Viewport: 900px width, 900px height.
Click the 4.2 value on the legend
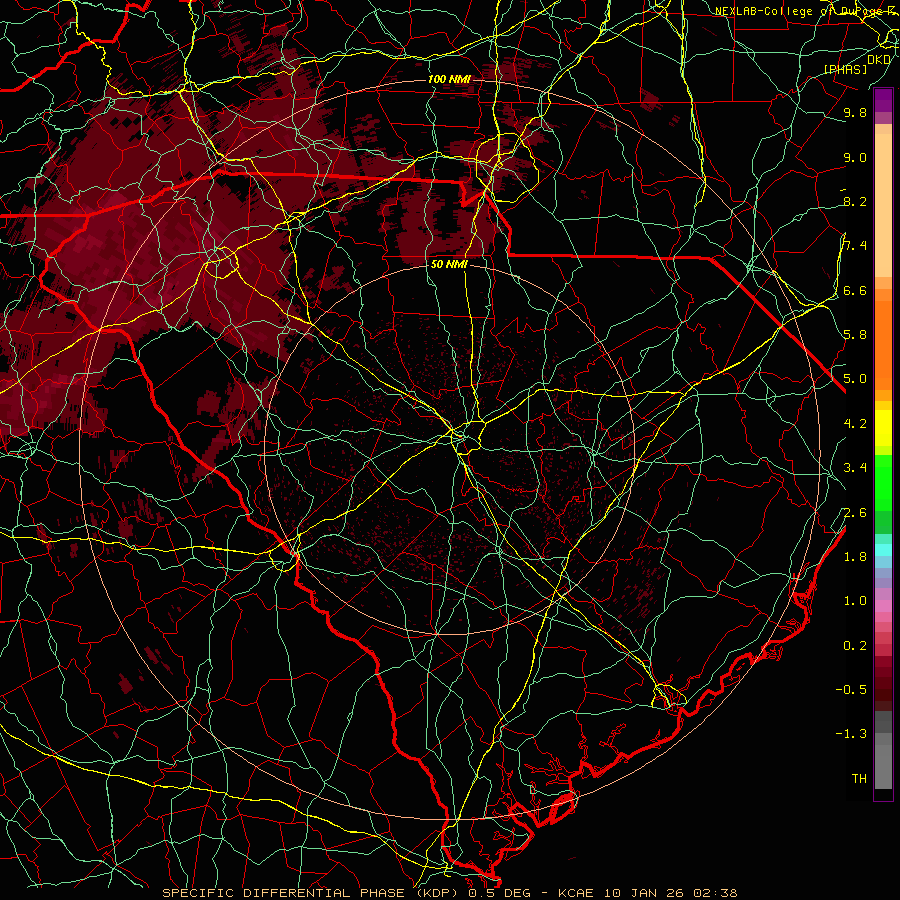tap(855, 424)
